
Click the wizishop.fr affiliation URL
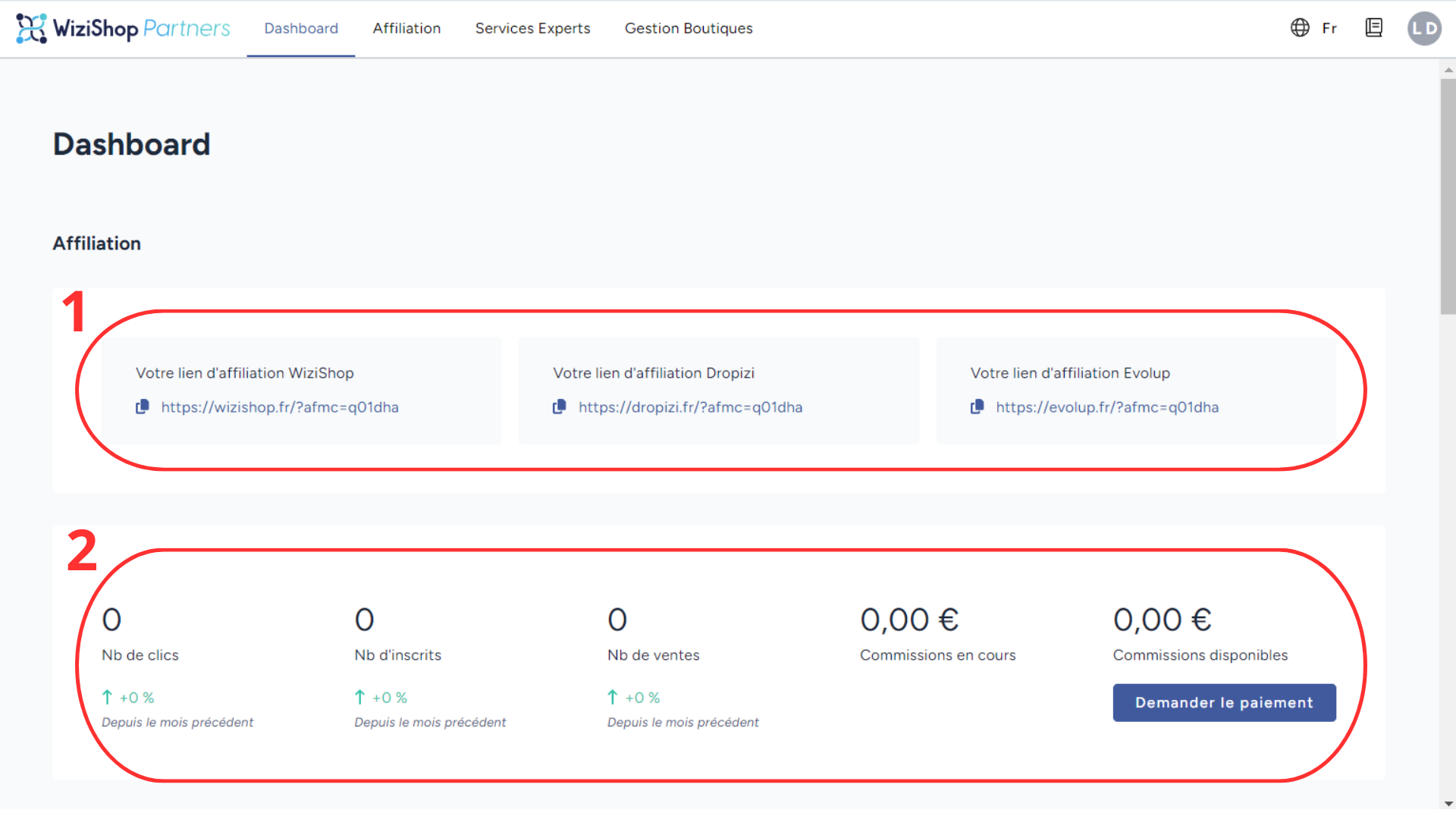280,407
